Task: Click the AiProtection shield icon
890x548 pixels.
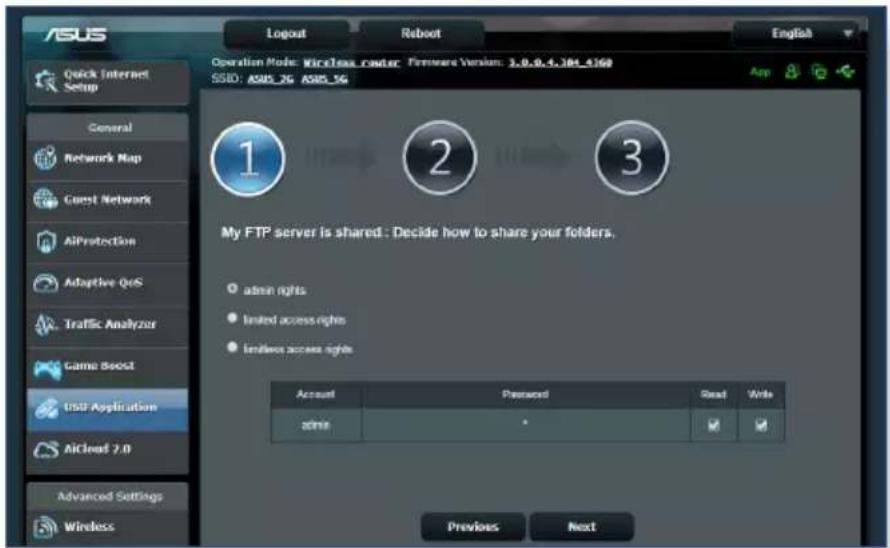Action: pyautogui.click(x=46, y=241)
